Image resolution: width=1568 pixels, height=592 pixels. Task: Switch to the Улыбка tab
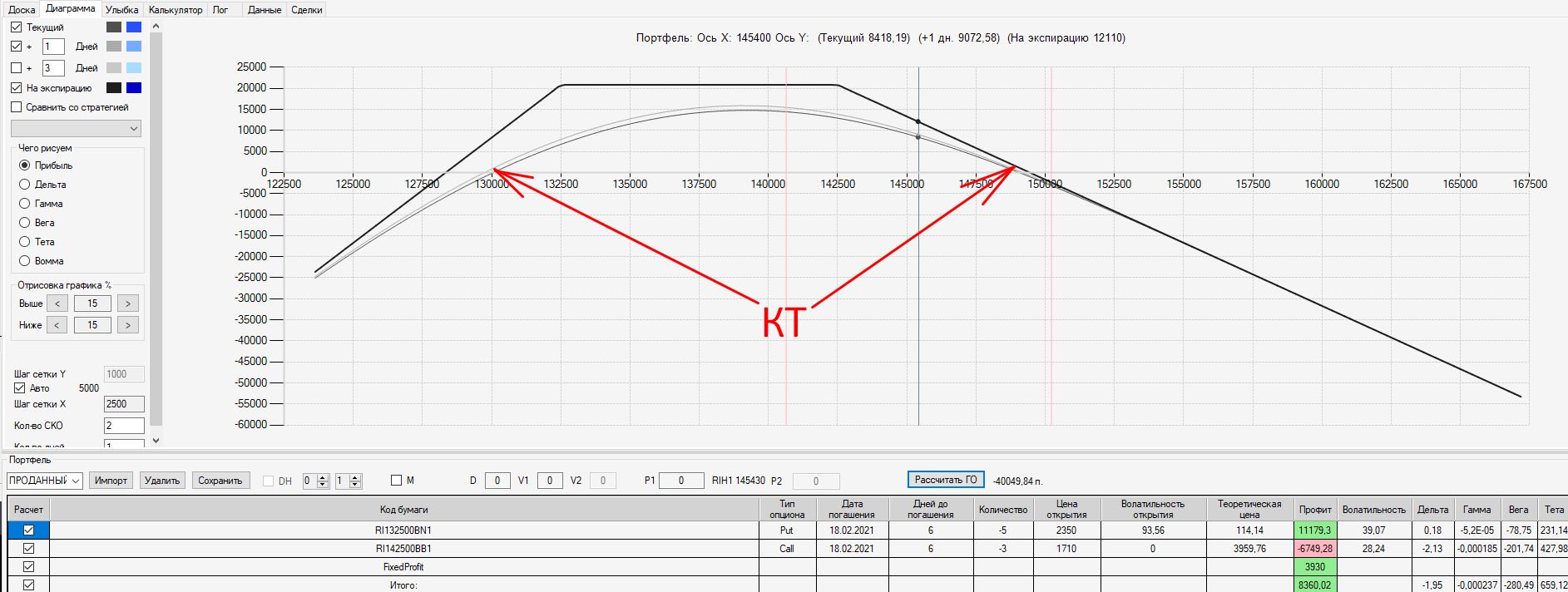click(122, 10)
